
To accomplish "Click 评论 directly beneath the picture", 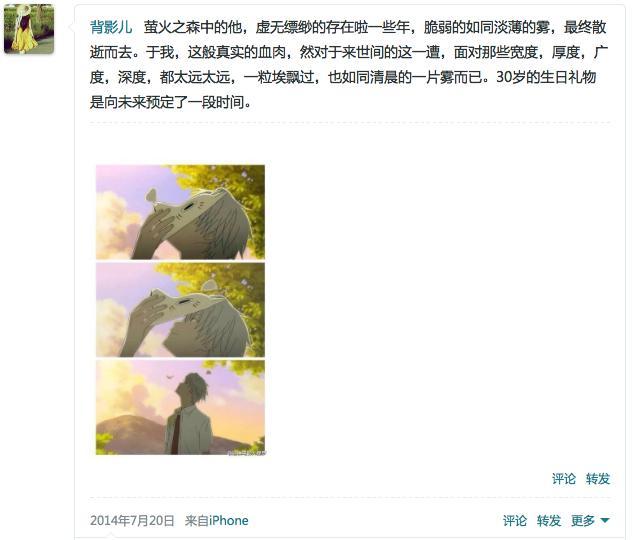I will [x=564, y=479].
